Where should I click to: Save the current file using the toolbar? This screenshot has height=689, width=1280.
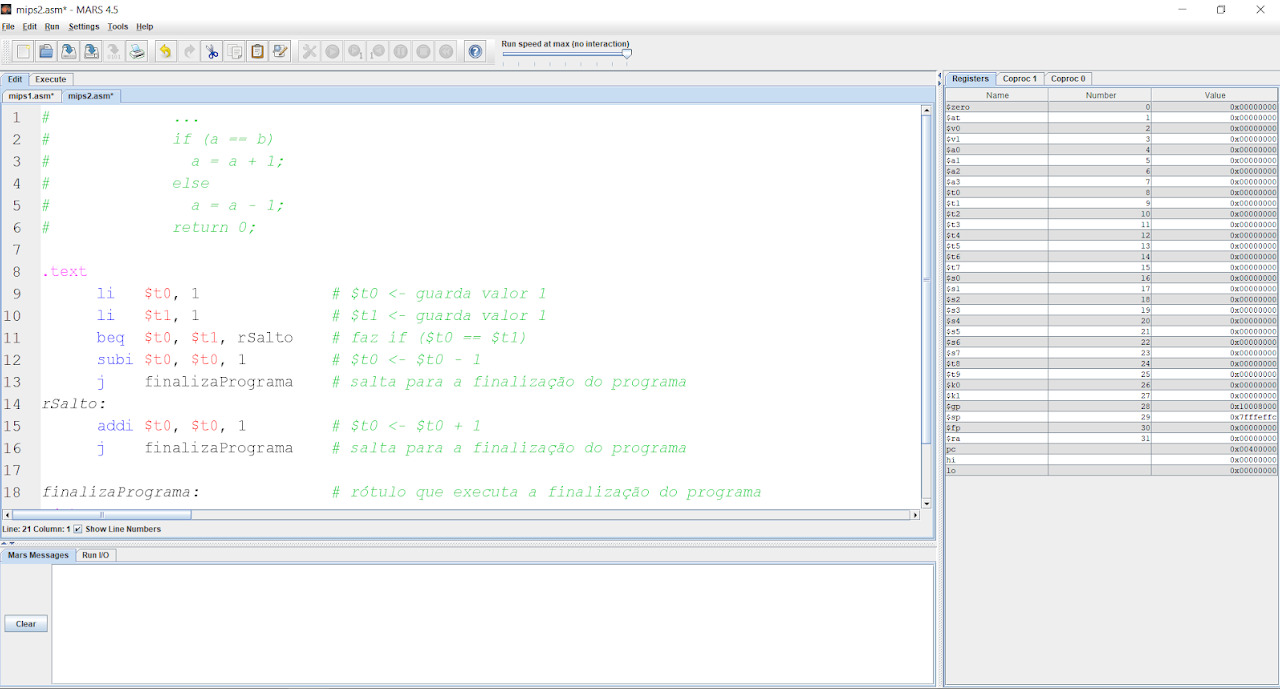click(x=68, y=51)
